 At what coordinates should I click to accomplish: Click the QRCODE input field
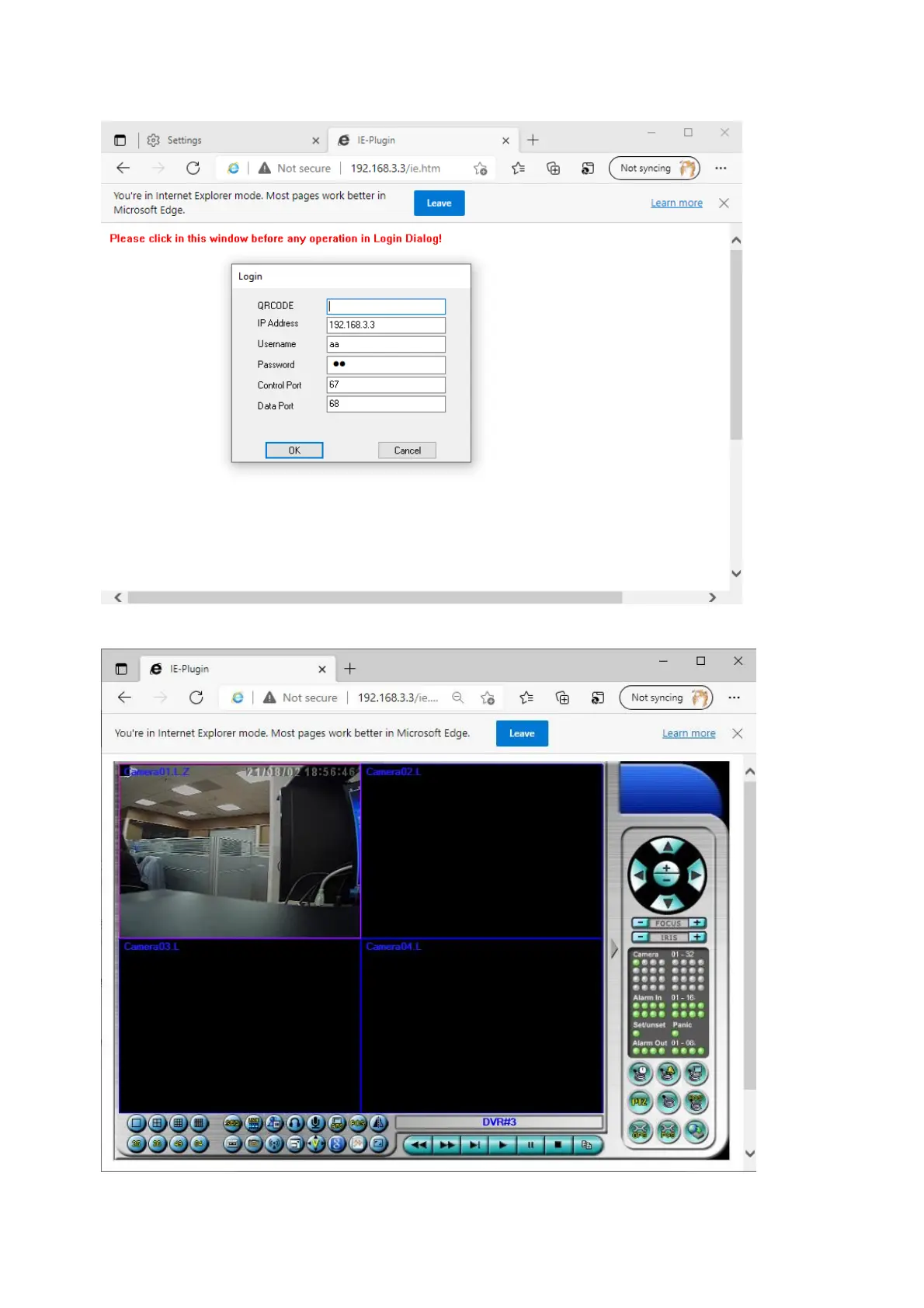coord(386,306)
